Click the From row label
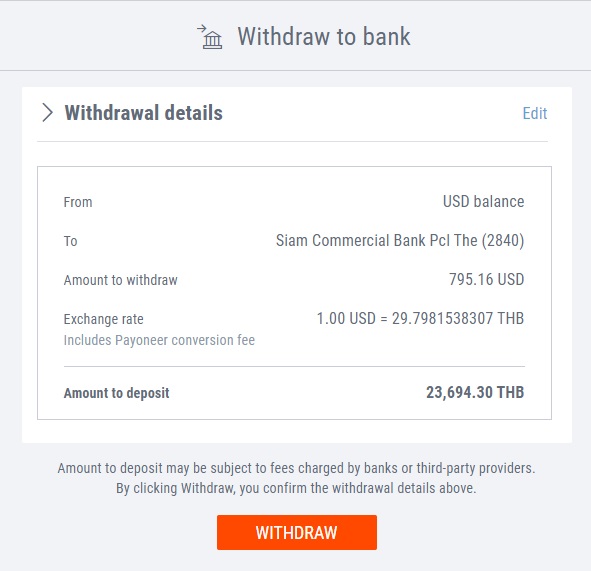This screenshot has height=571, width=591. pos(78,202)
